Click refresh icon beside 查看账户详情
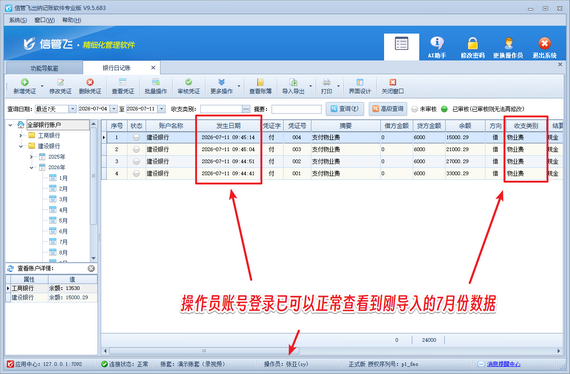Image resolution: width=570 pixels, height=374 pixels. (x=10, y=268)
